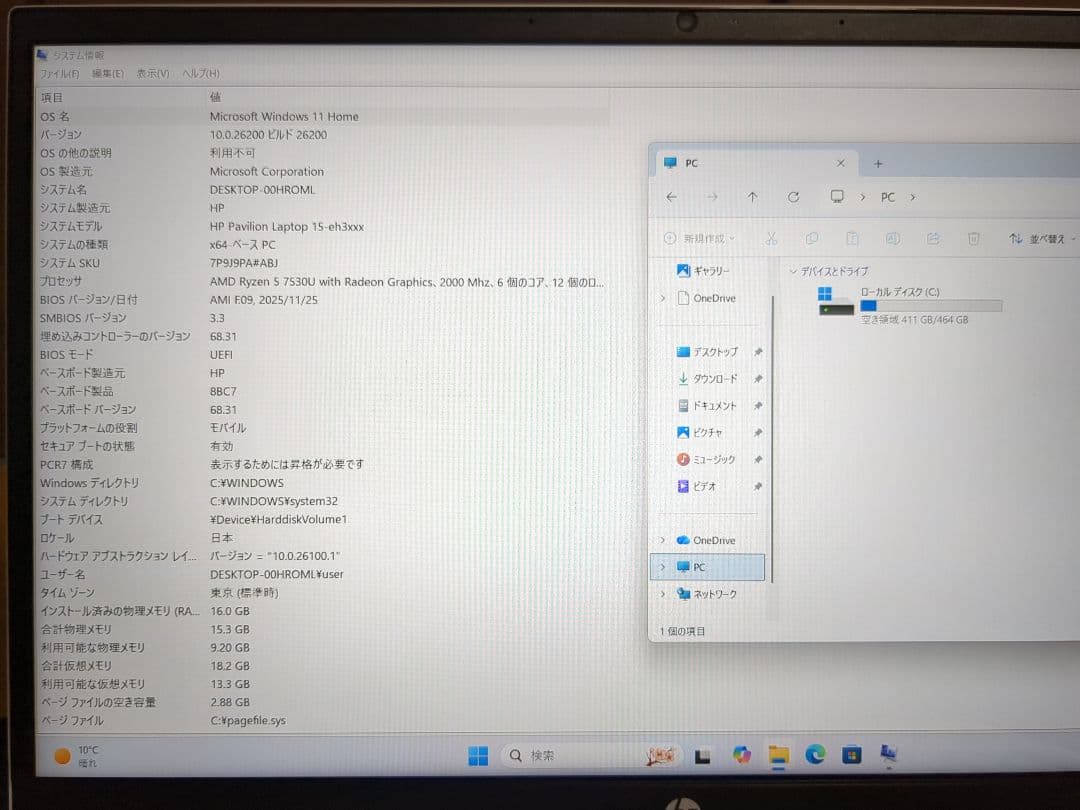The height and width of the screenshot is (810, 1080).
Task: Open ピクチャ in sidebar
Action: [699, 433]
